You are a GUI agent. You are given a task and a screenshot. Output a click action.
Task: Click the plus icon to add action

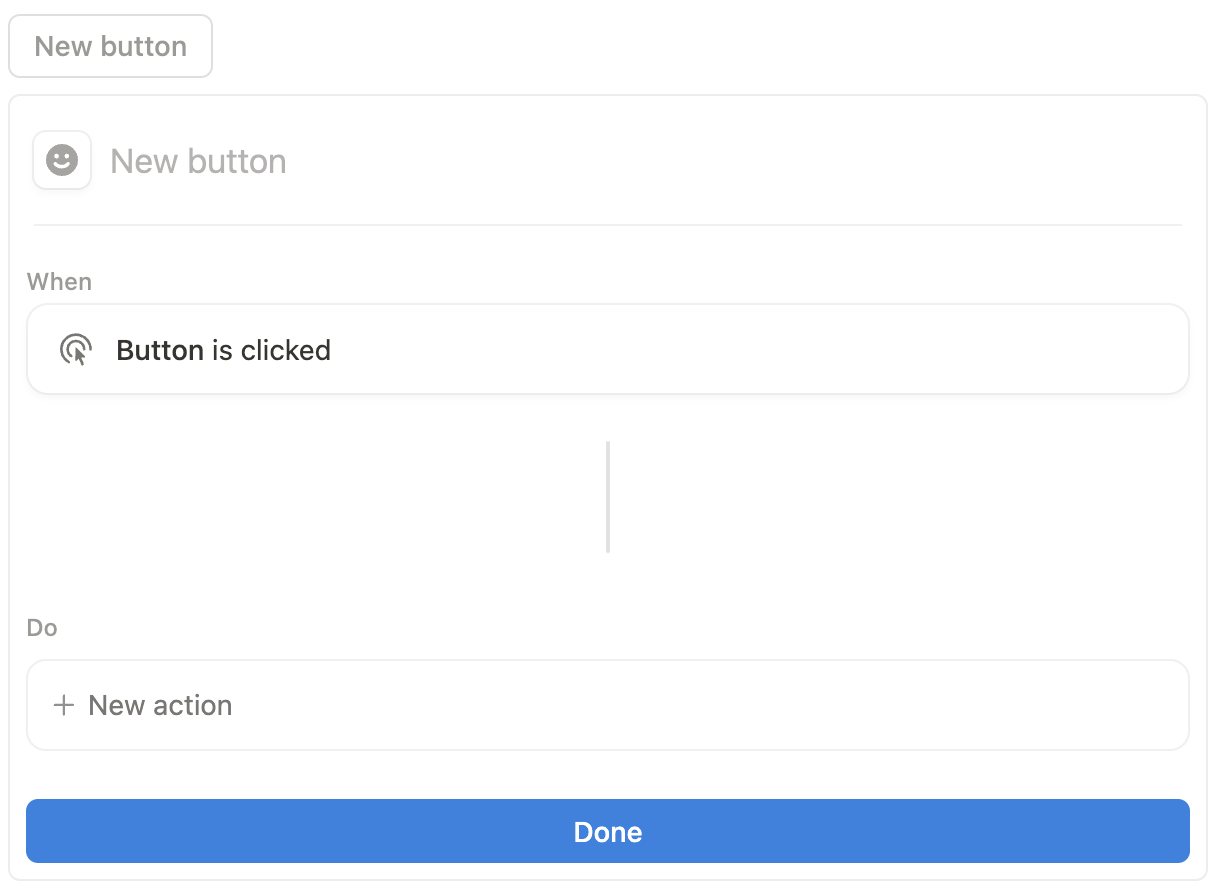[63, 705]
